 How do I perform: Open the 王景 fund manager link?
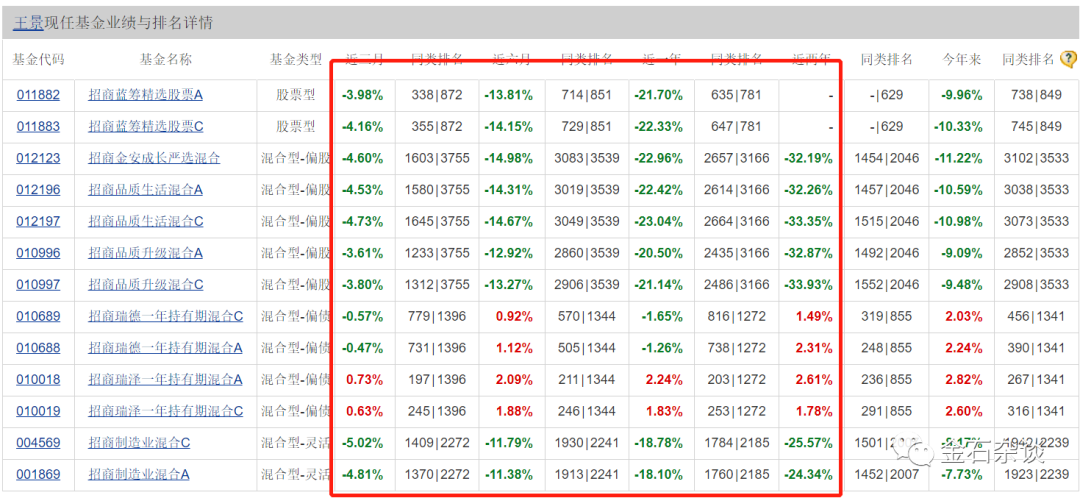point(29,22)
